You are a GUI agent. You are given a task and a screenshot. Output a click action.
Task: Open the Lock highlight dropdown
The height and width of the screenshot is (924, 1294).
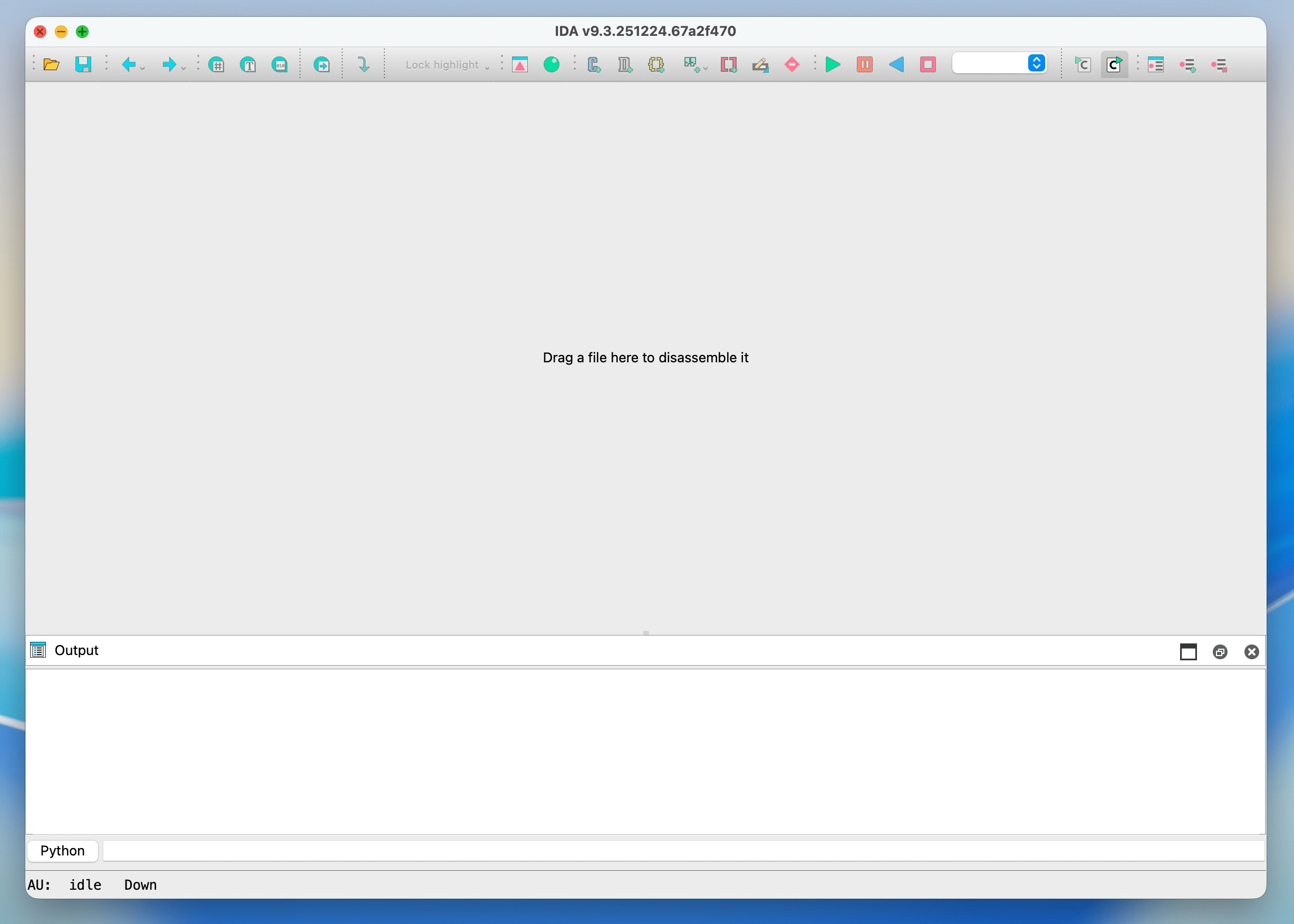click(447, 65)
